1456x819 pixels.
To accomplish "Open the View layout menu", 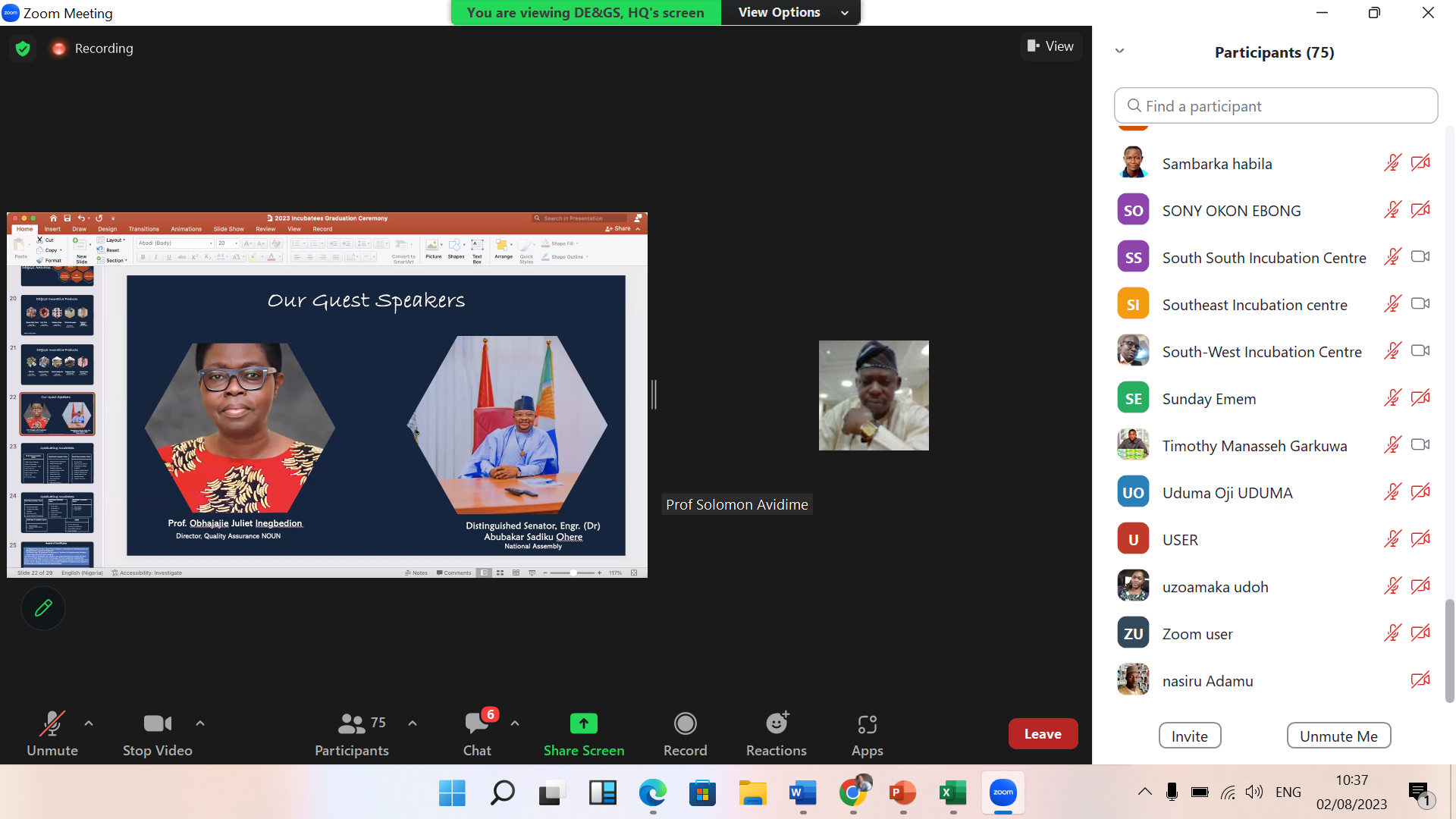I will point(1050,46).
